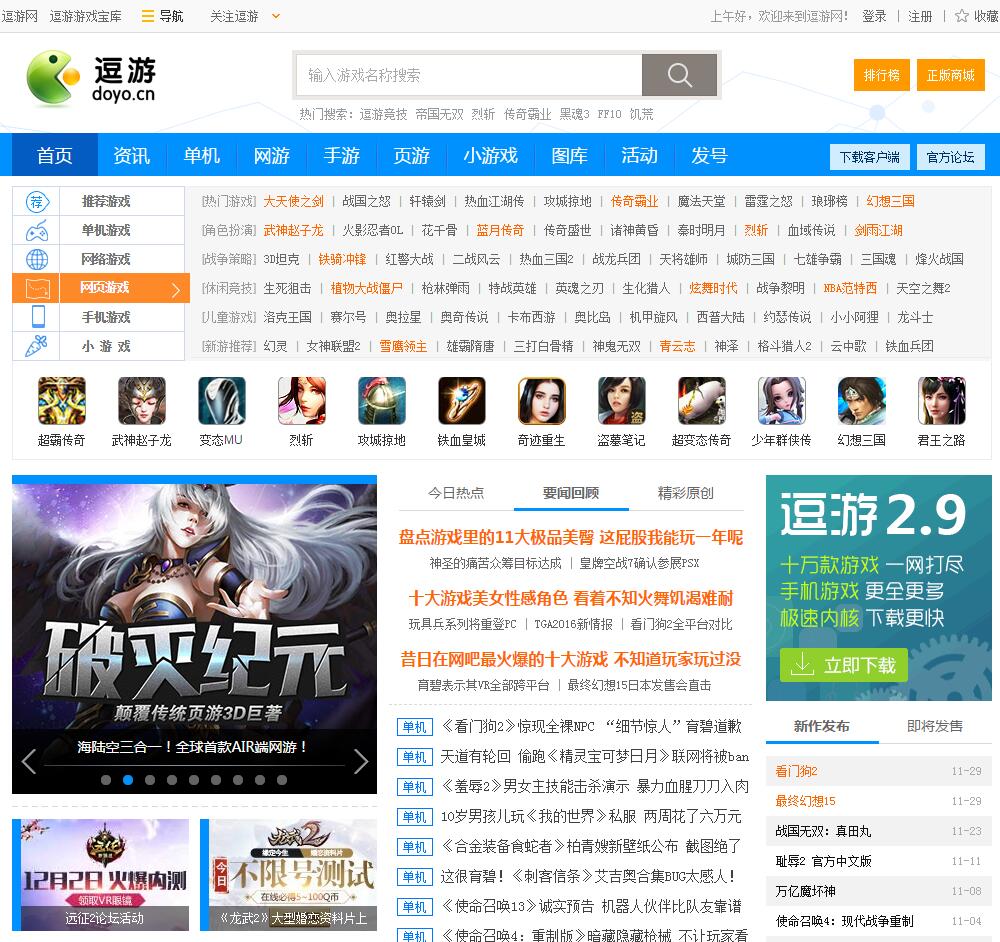Show next banner slide arrow

pos(360,761)
